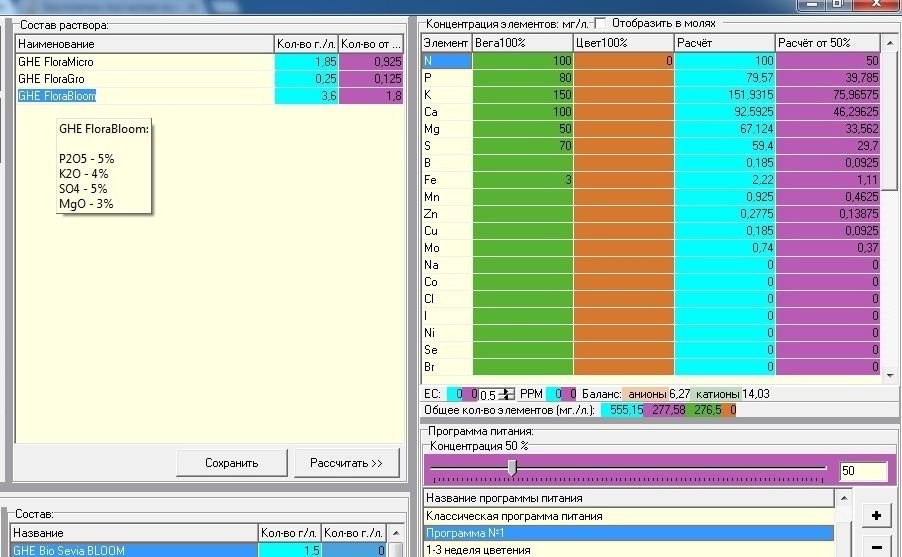Click the Вега100% cell for Fe element

pos(522,180)
